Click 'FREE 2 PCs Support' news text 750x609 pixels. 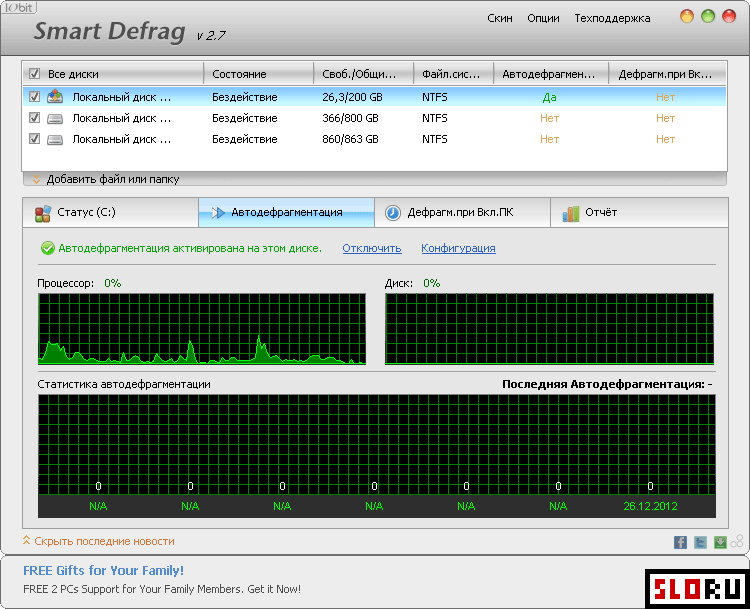(162, 589)
